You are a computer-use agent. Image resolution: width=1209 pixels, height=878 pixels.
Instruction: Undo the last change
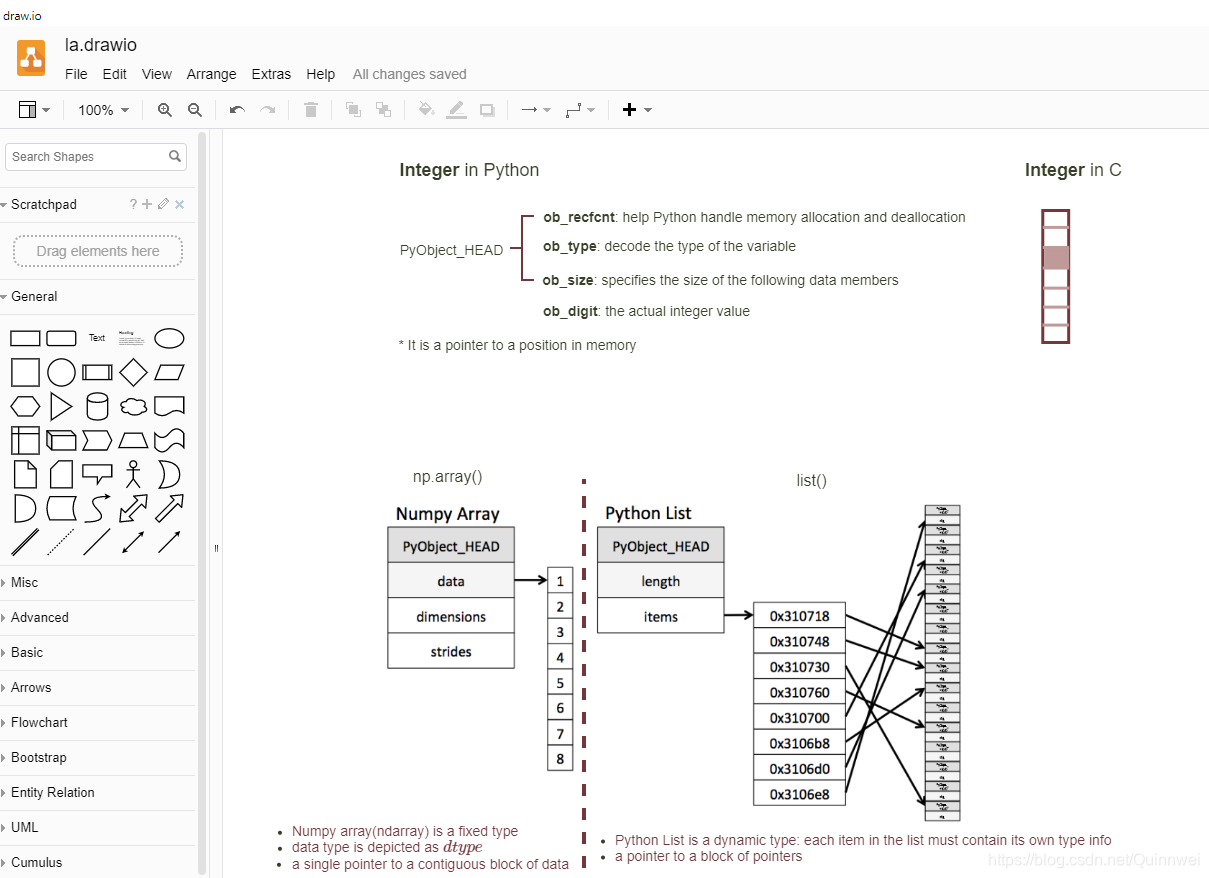pyautogui.click(x=237, y=110)
